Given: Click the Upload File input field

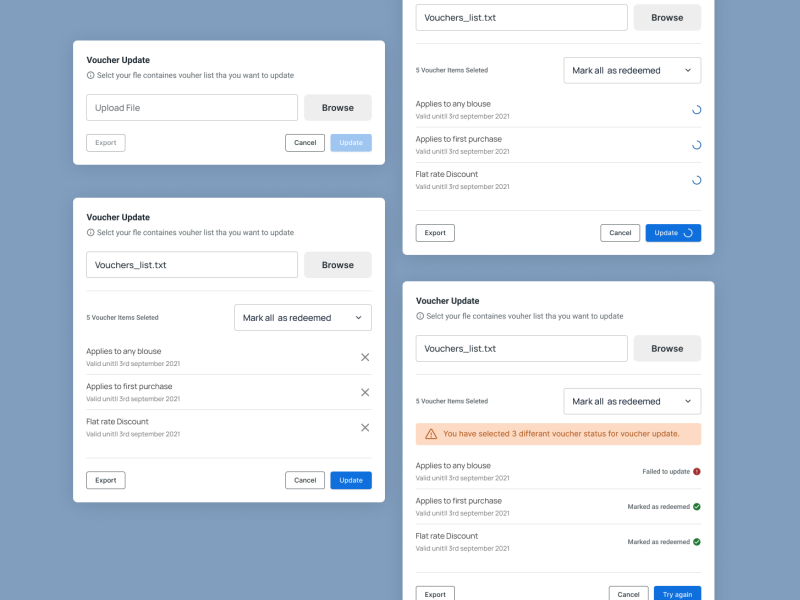Looking at the screenshot, I should [x=191, y=107].
